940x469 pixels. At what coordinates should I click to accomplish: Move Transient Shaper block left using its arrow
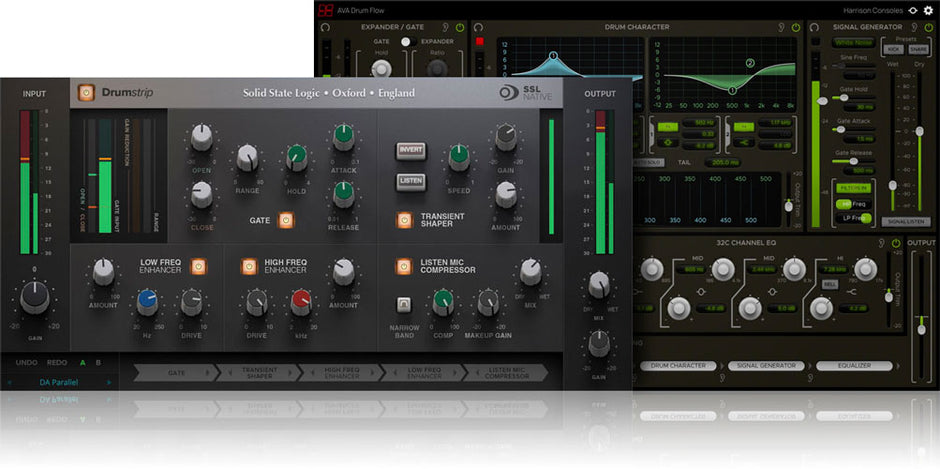tap(230, 372)
